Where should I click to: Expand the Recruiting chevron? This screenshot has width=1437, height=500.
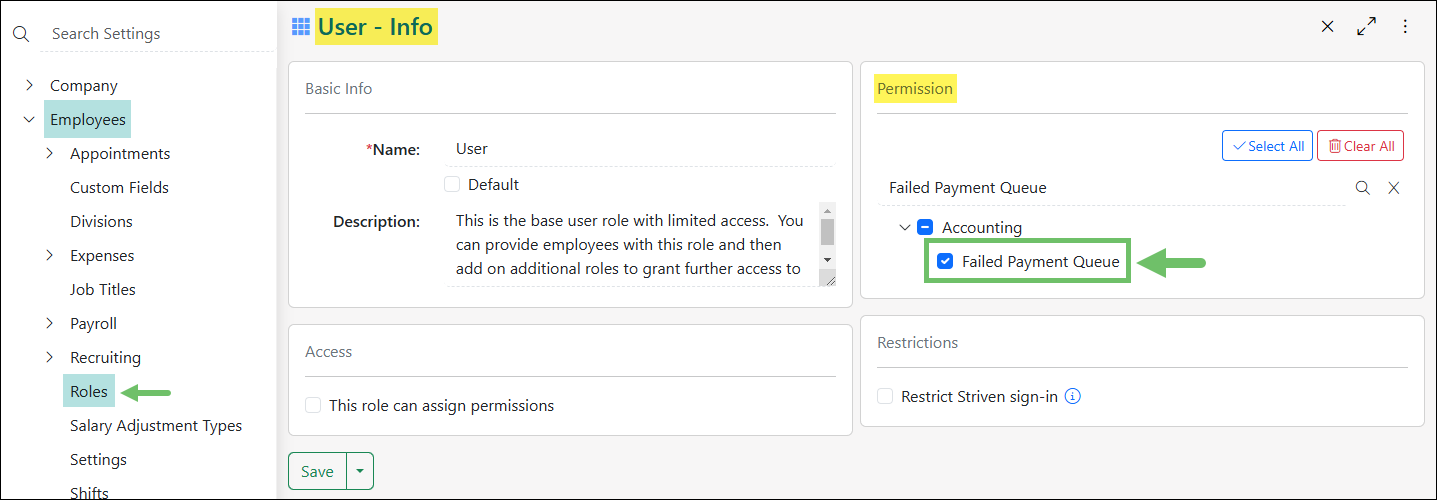49,357
